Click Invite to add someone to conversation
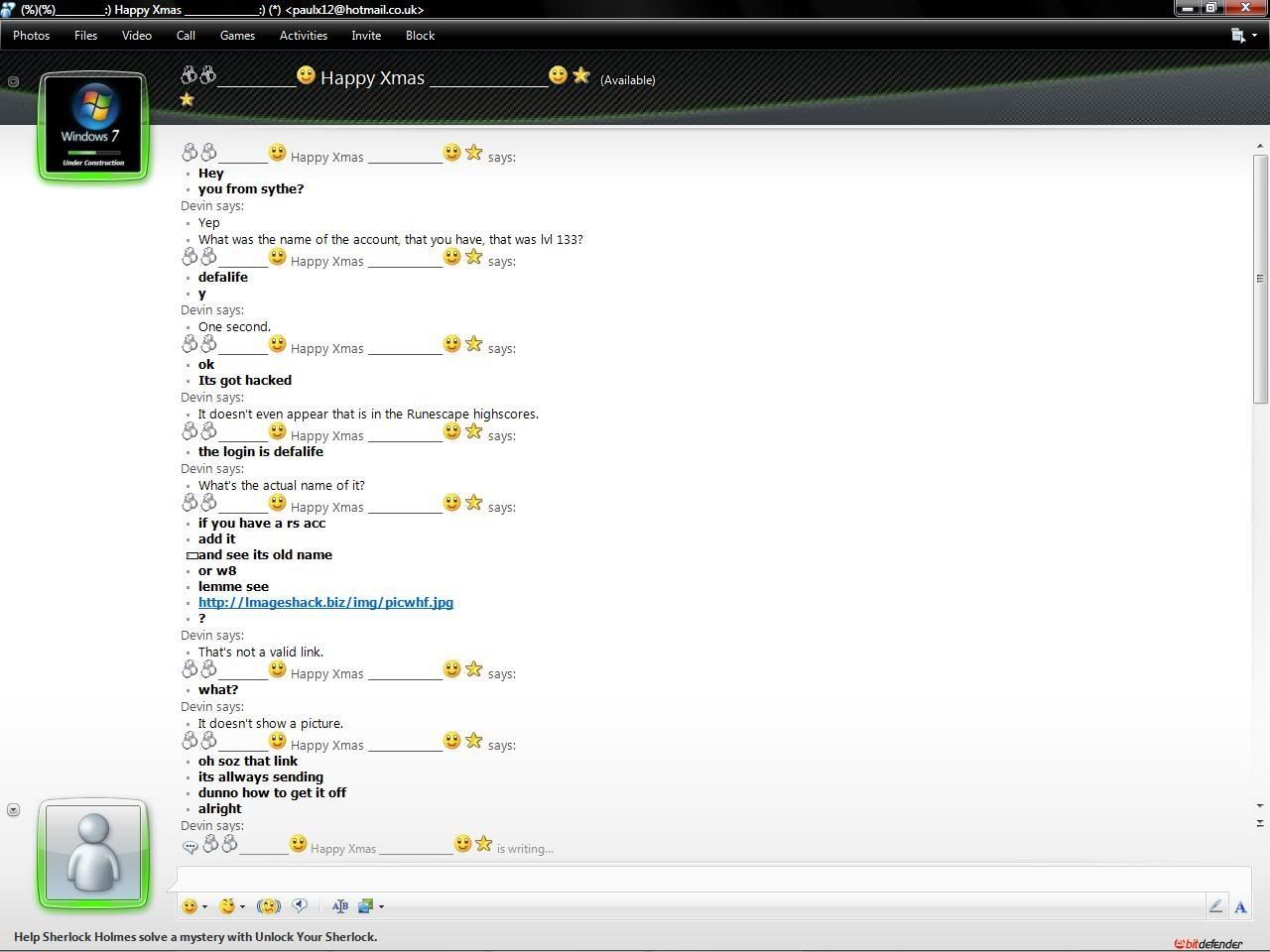 pos(366,35)
